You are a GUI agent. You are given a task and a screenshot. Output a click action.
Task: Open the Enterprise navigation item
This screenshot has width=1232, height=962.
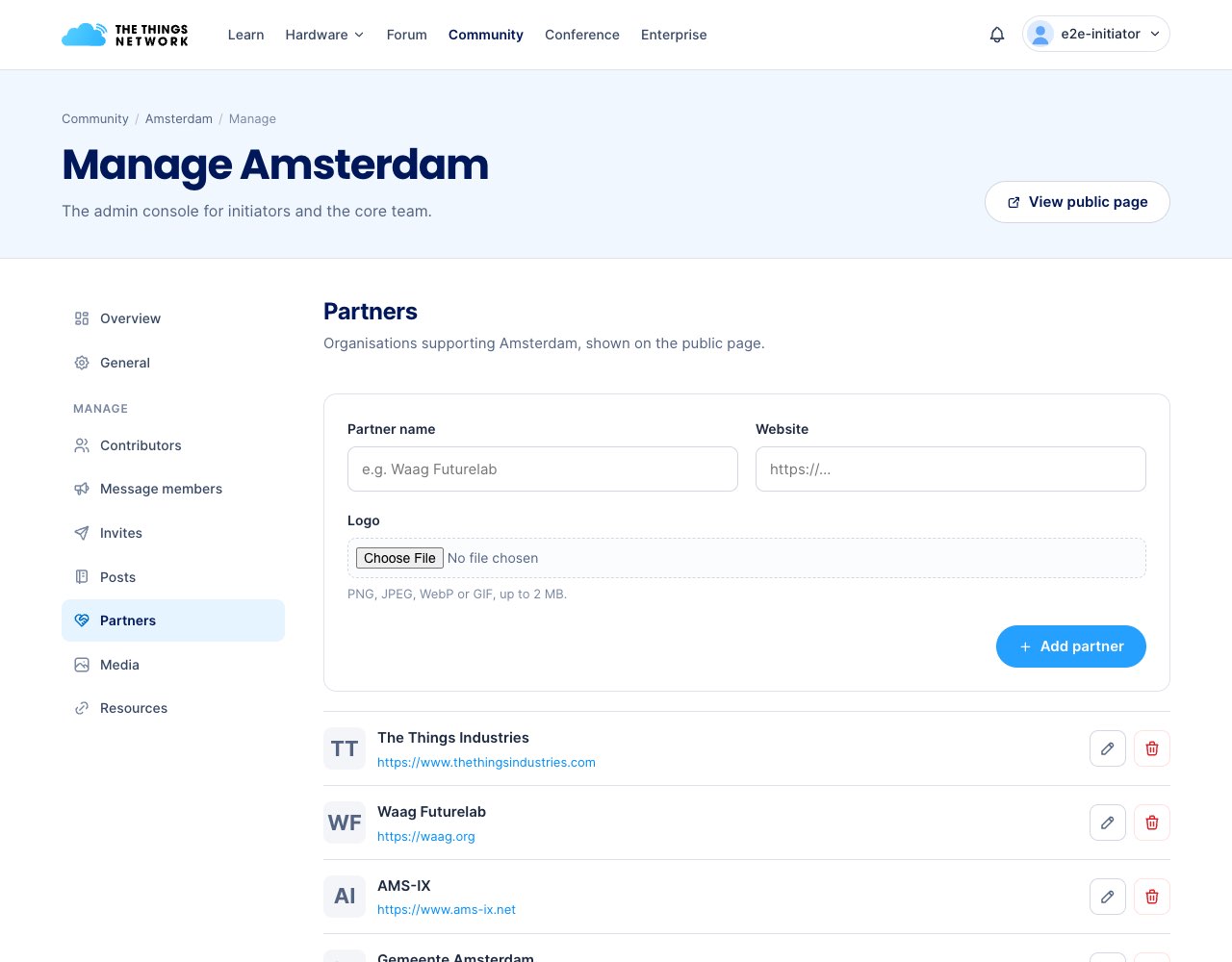(674, 35)
